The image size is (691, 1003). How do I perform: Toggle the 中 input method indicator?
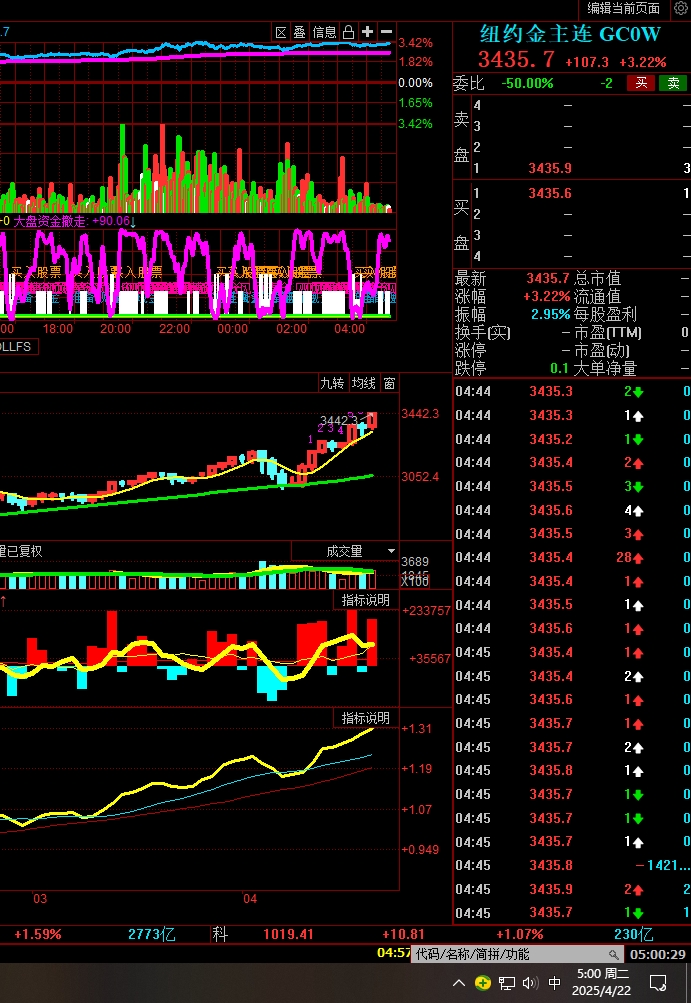point(555,983)
